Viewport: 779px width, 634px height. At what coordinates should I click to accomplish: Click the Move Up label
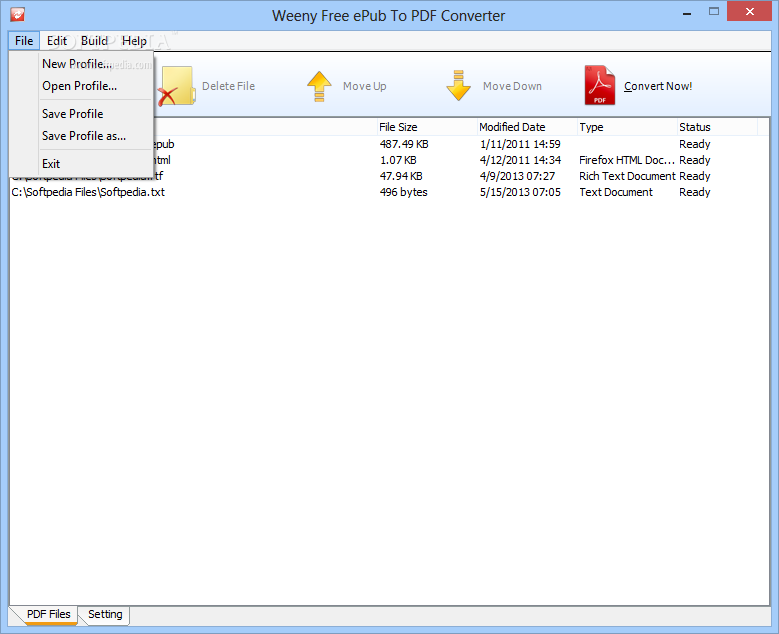point(365,86)
